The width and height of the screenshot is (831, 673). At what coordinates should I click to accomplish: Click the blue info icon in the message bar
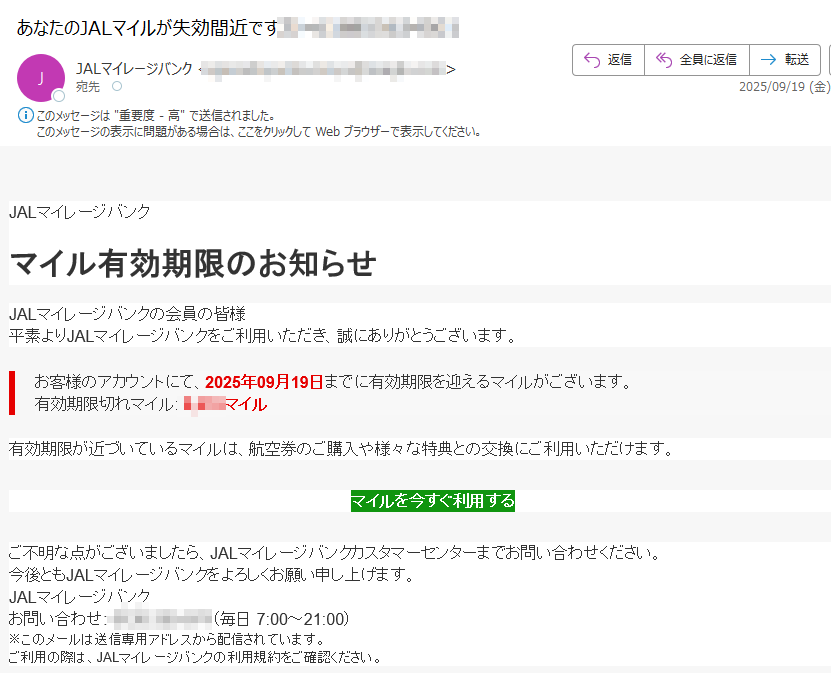(x=25, y=116)
